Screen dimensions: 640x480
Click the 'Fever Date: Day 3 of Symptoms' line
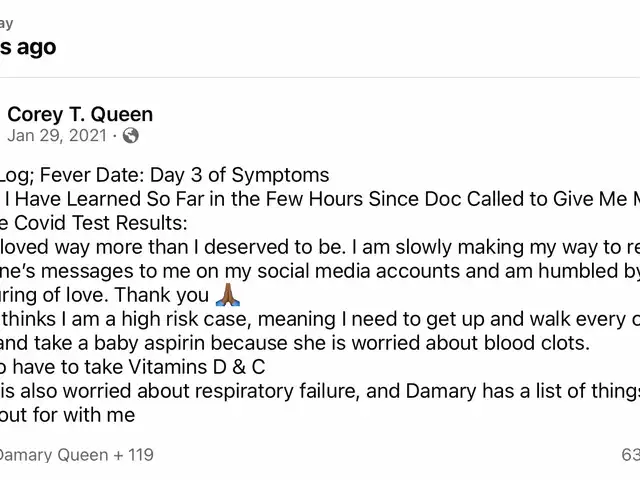coord(184,175)
